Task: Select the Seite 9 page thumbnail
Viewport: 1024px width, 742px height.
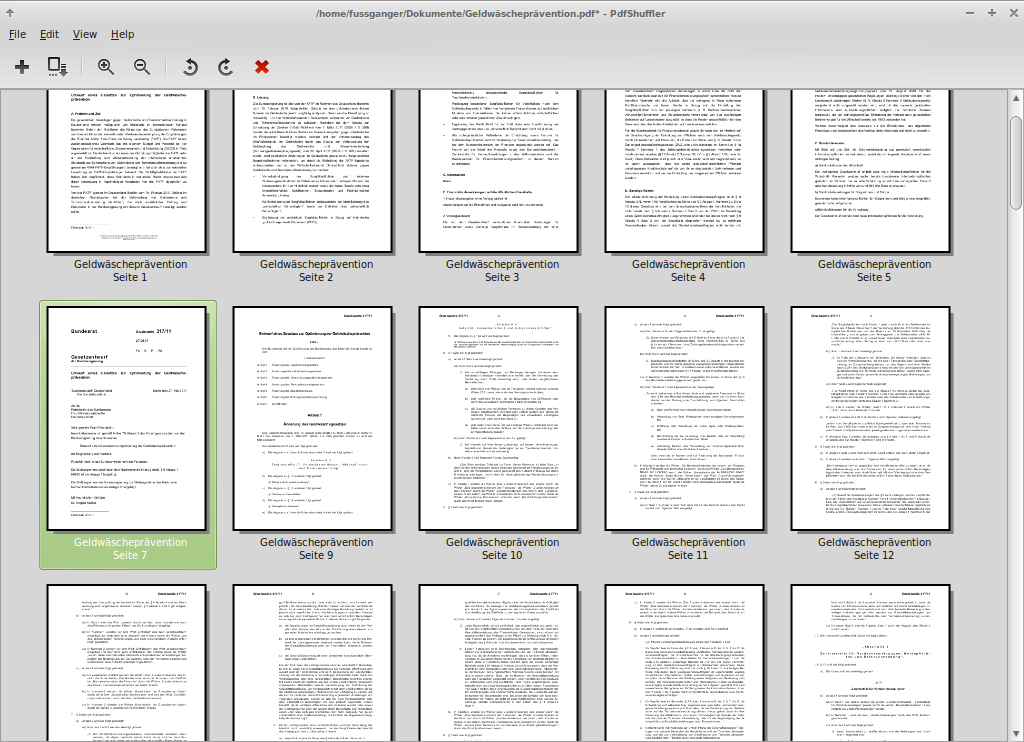Action: point(313,419)
